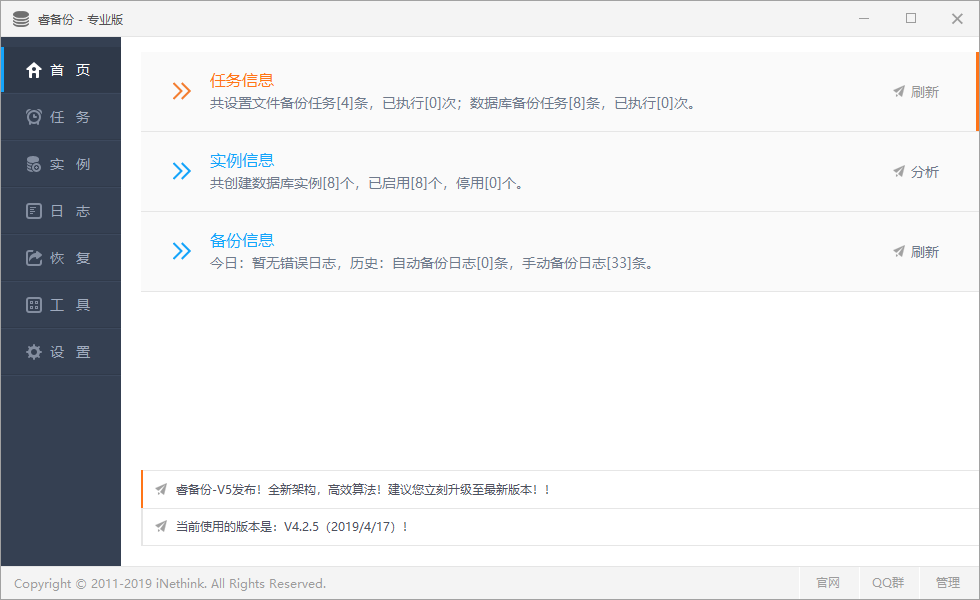Click the 睿备份 - 专业版 window title
Screen dimensions: 980x600
(81, 19)
